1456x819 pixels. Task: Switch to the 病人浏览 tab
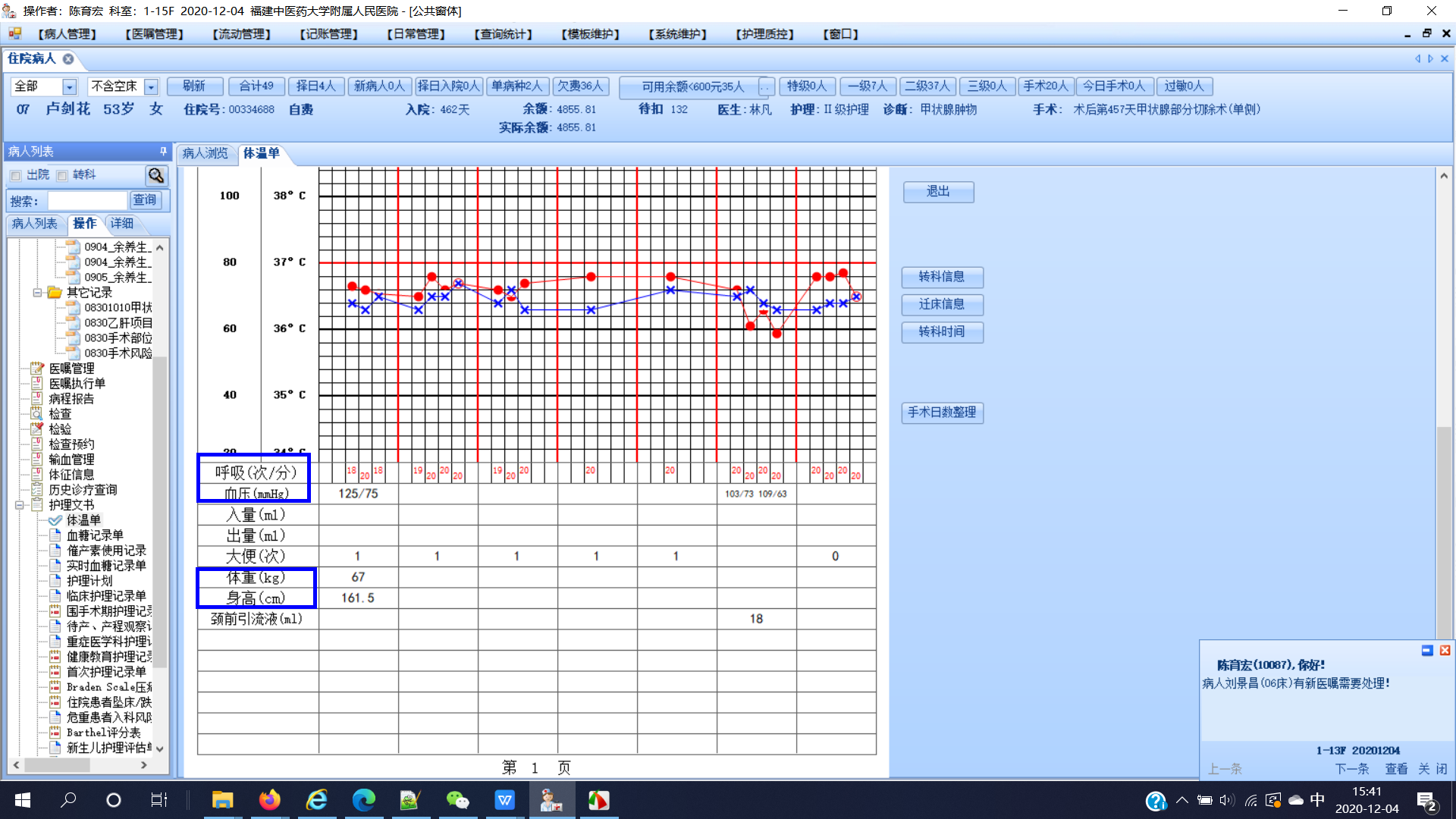coord(205,153)
